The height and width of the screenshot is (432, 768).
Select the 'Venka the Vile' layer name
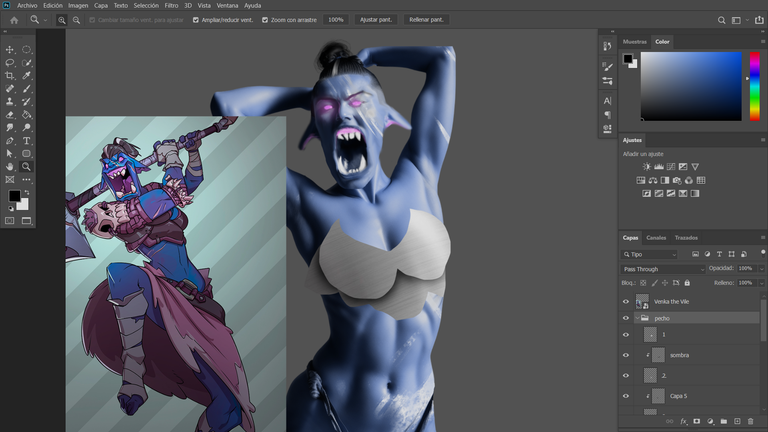tap(672, 302)
